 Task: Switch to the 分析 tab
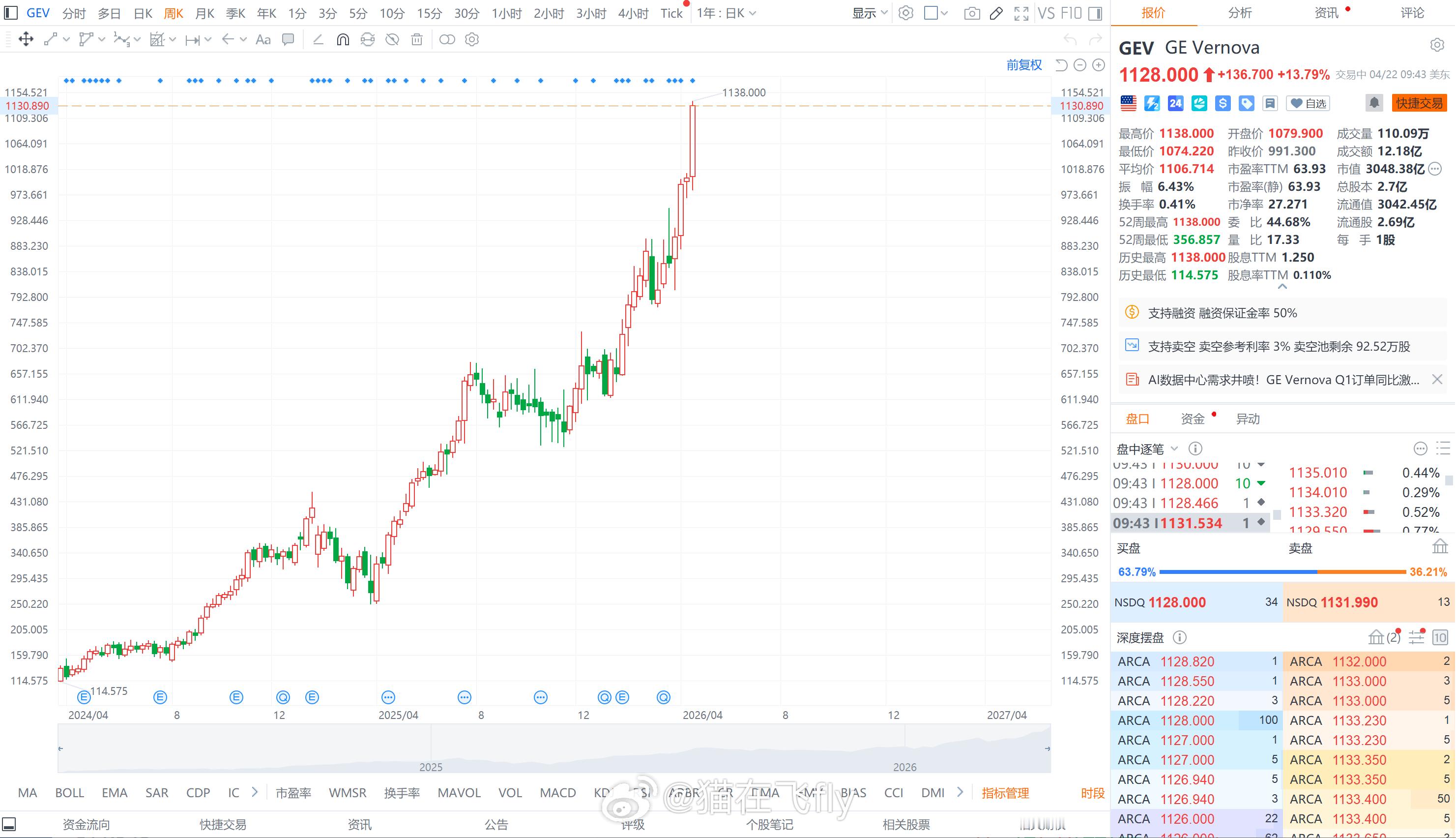pos(1240,13)
